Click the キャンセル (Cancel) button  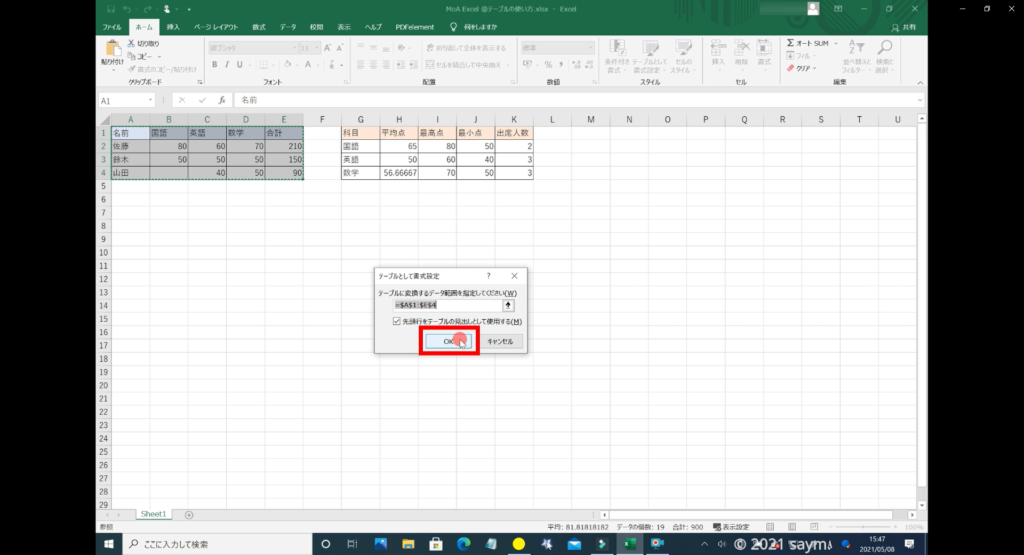[x=499, y=341]
